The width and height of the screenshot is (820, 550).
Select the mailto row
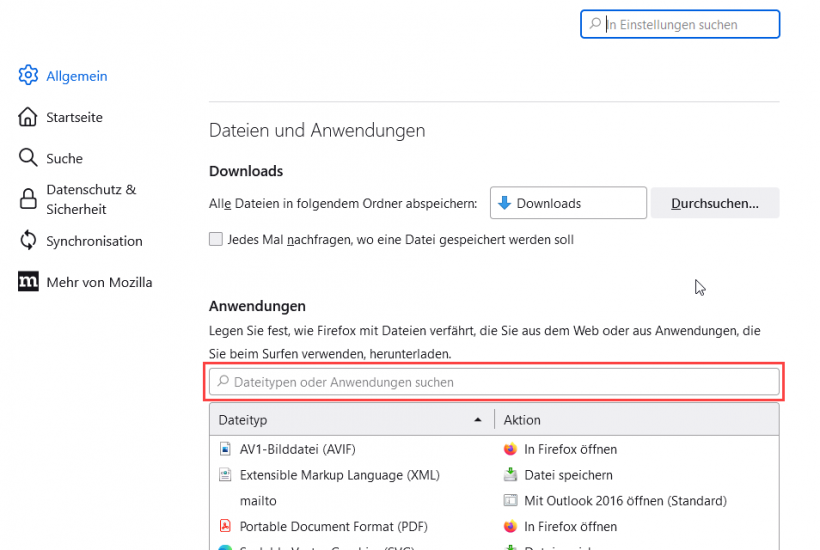494,500
